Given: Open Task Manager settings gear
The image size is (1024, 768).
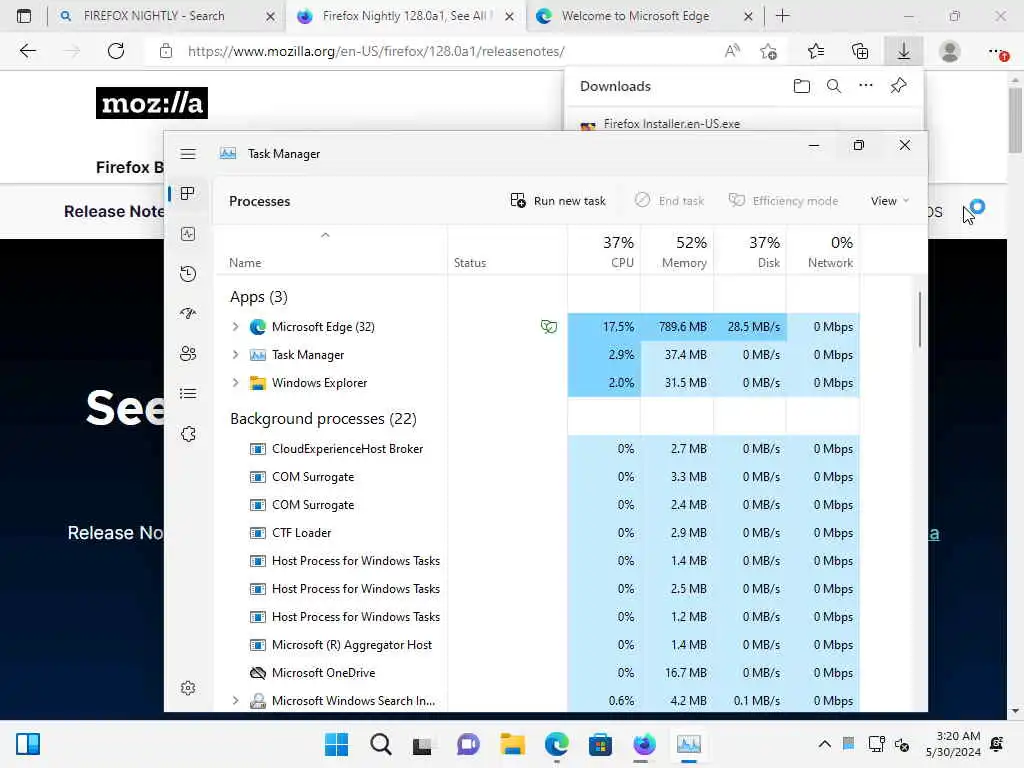Looking at the screenshot, I should pyautogui.click(x=188, y=688).
